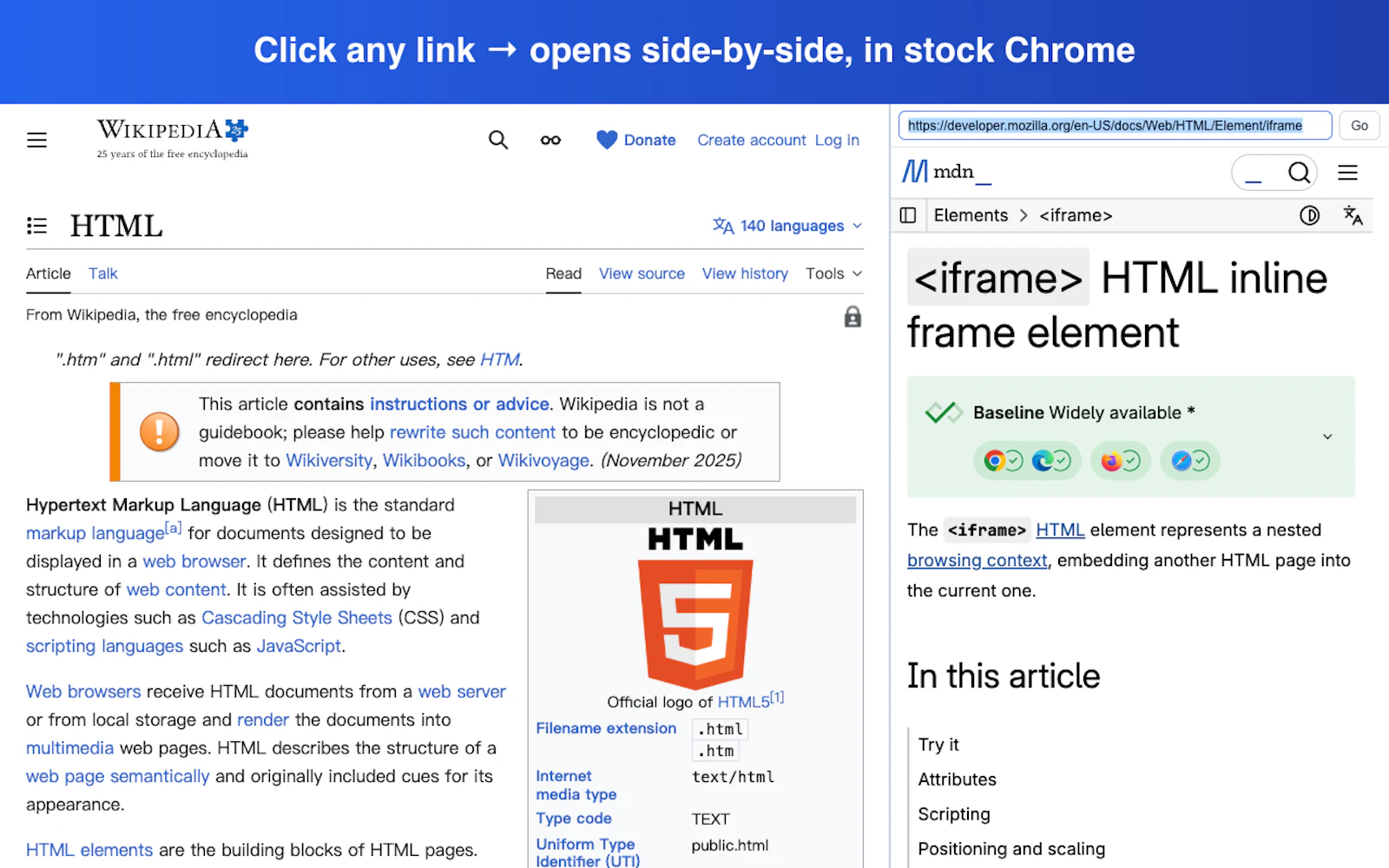The width and height of the screenshot is (1389, 868).
Task: Click the Type code infobox link
Action: pos(574,819)
